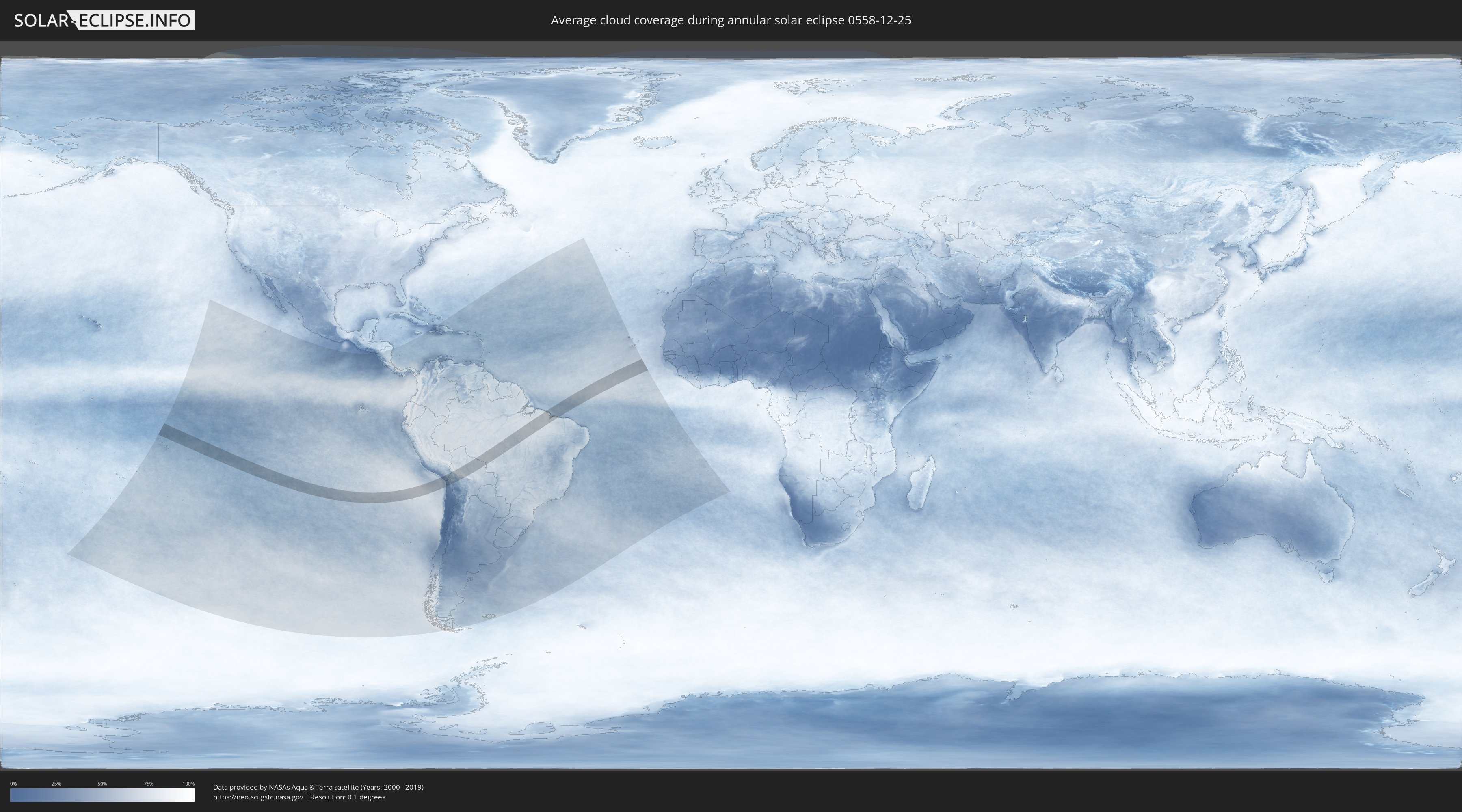Click the 75% legend label
The height and width of the screenshot is (812, 1462).
click(x=148, y=784)
